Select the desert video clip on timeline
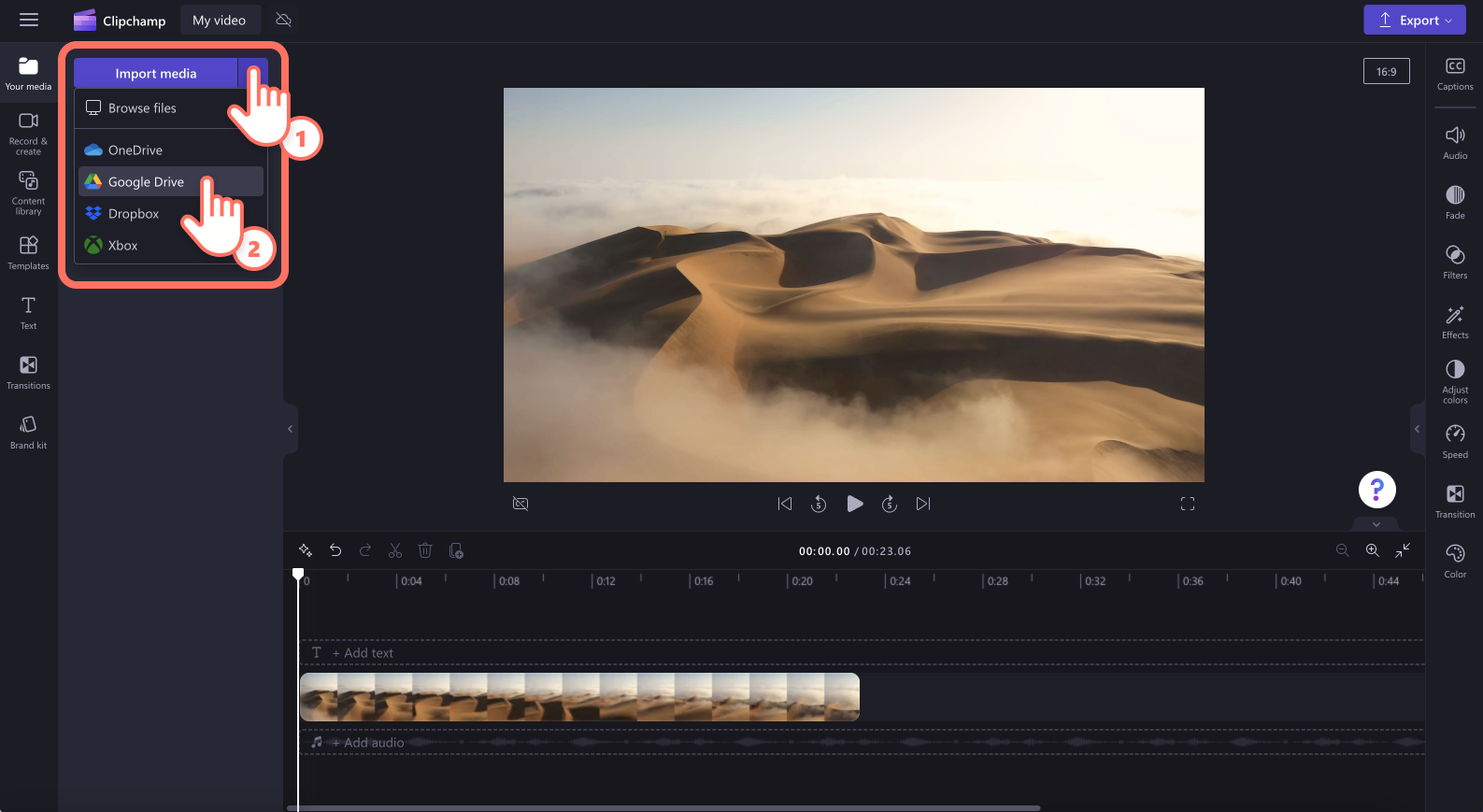 click(579, 697)
